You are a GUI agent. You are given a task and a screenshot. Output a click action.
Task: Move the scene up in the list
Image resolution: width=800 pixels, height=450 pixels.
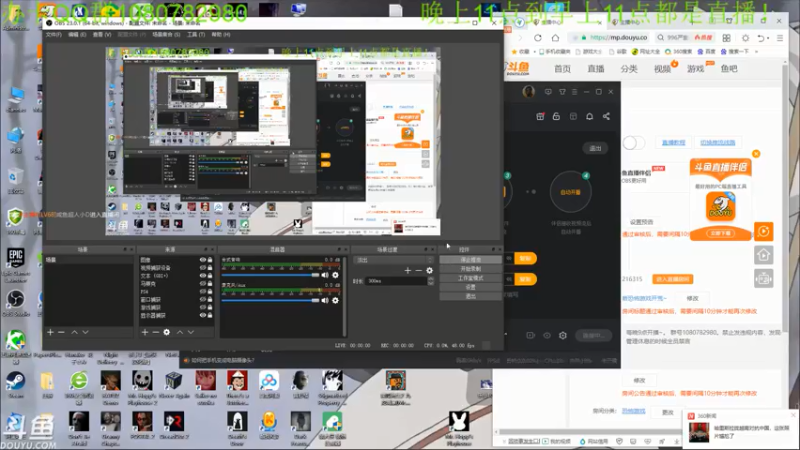[x=74, y=332]
